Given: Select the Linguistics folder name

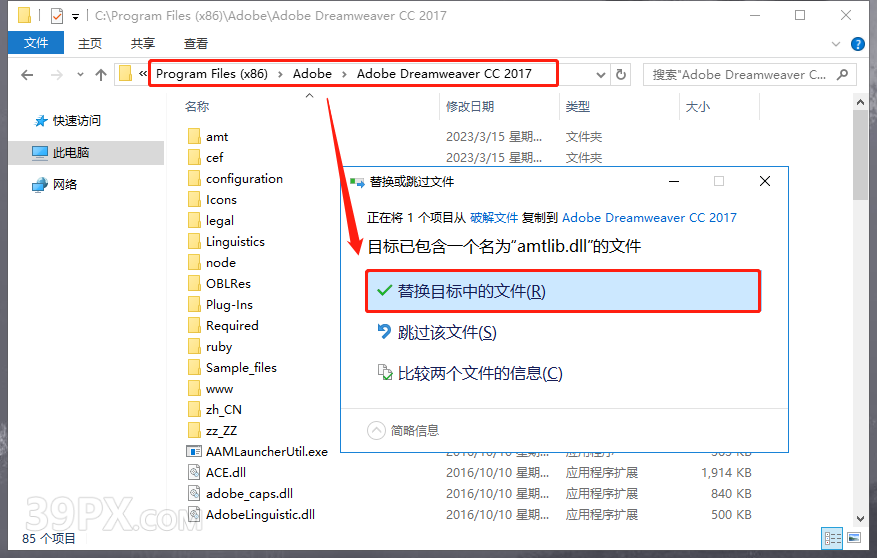Looking at the screenshot, I should (x=235, y=242).
